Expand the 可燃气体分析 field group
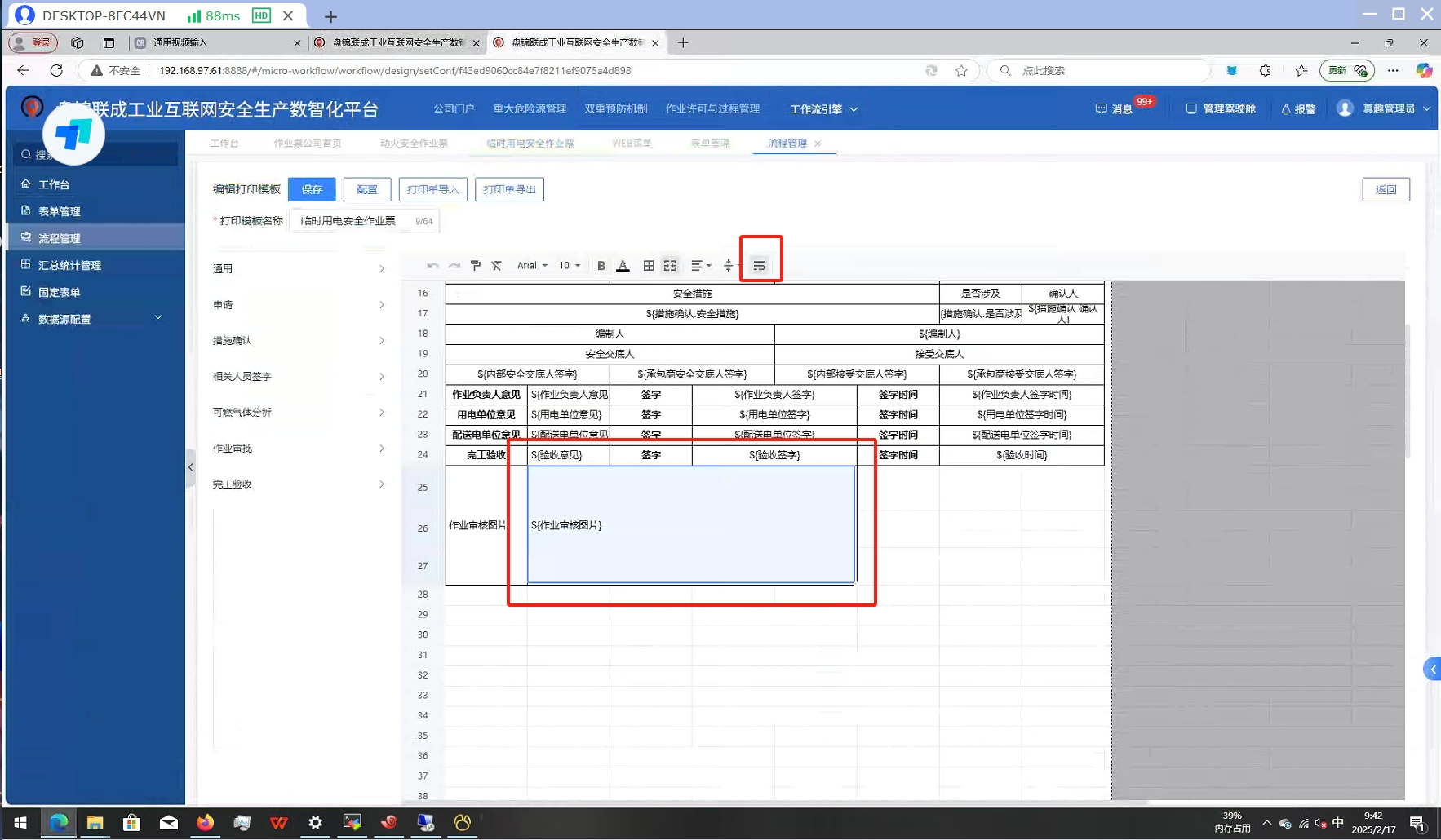The width and height of the screenshot is (1441, 840). [x=299, y=413]
